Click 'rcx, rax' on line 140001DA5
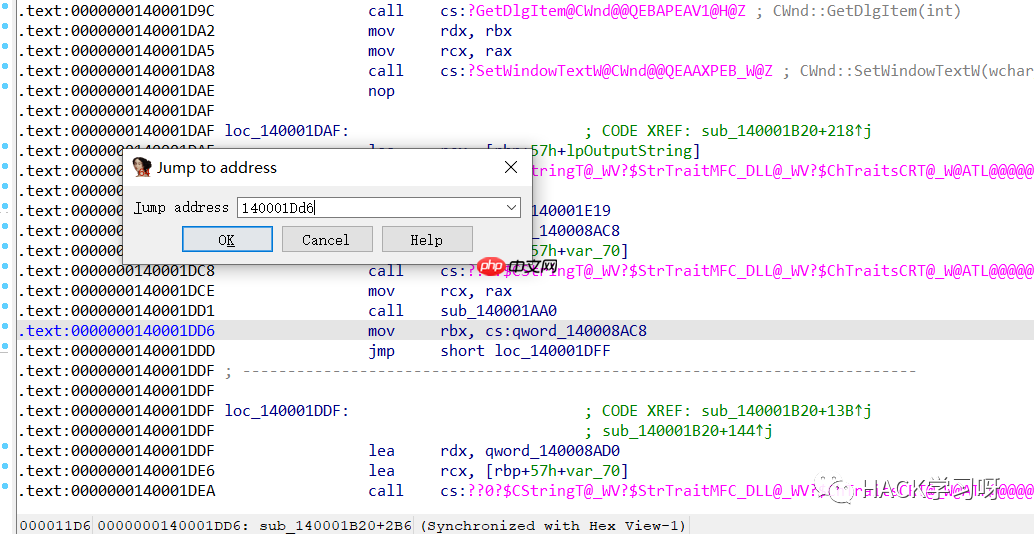Viewport: 1034px width, 534px height. (476, 51)
